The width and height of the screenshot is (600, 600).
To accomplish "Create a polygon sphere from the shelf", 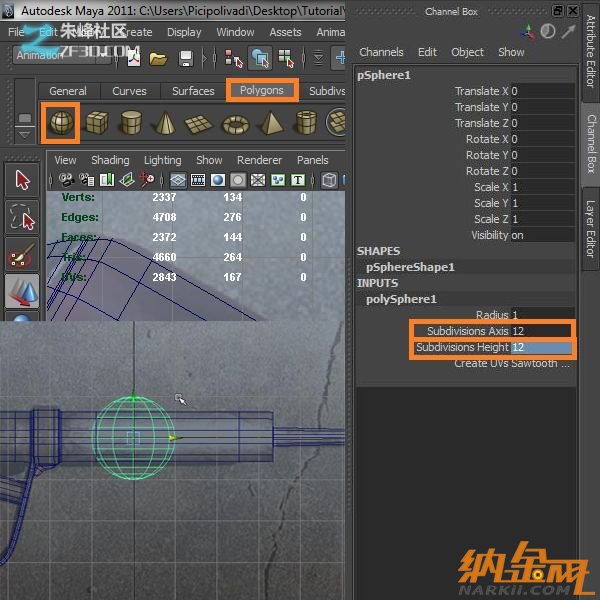I will (x=61, y=123).
